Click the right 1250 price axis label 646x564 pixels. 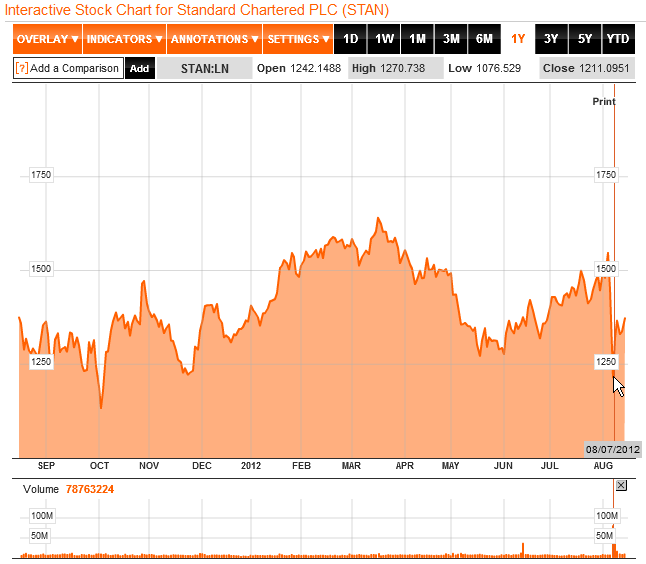(x=606, y=362)
